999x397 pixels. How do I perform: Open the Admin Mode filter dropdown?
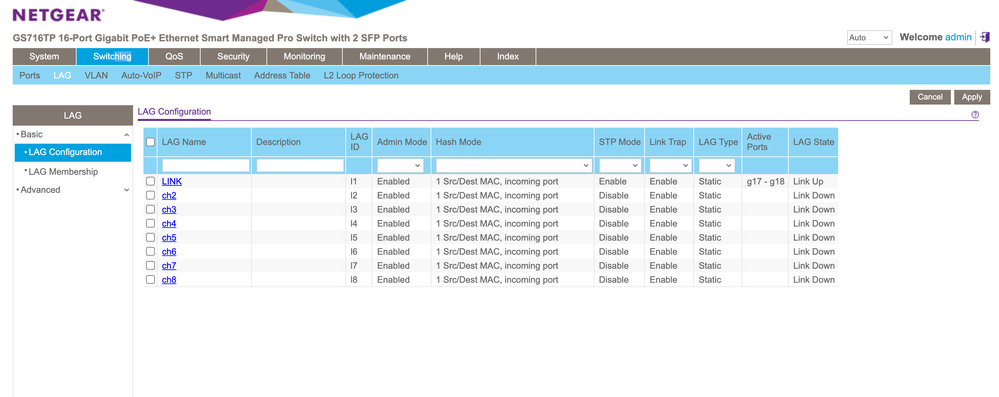pos(401,166)
